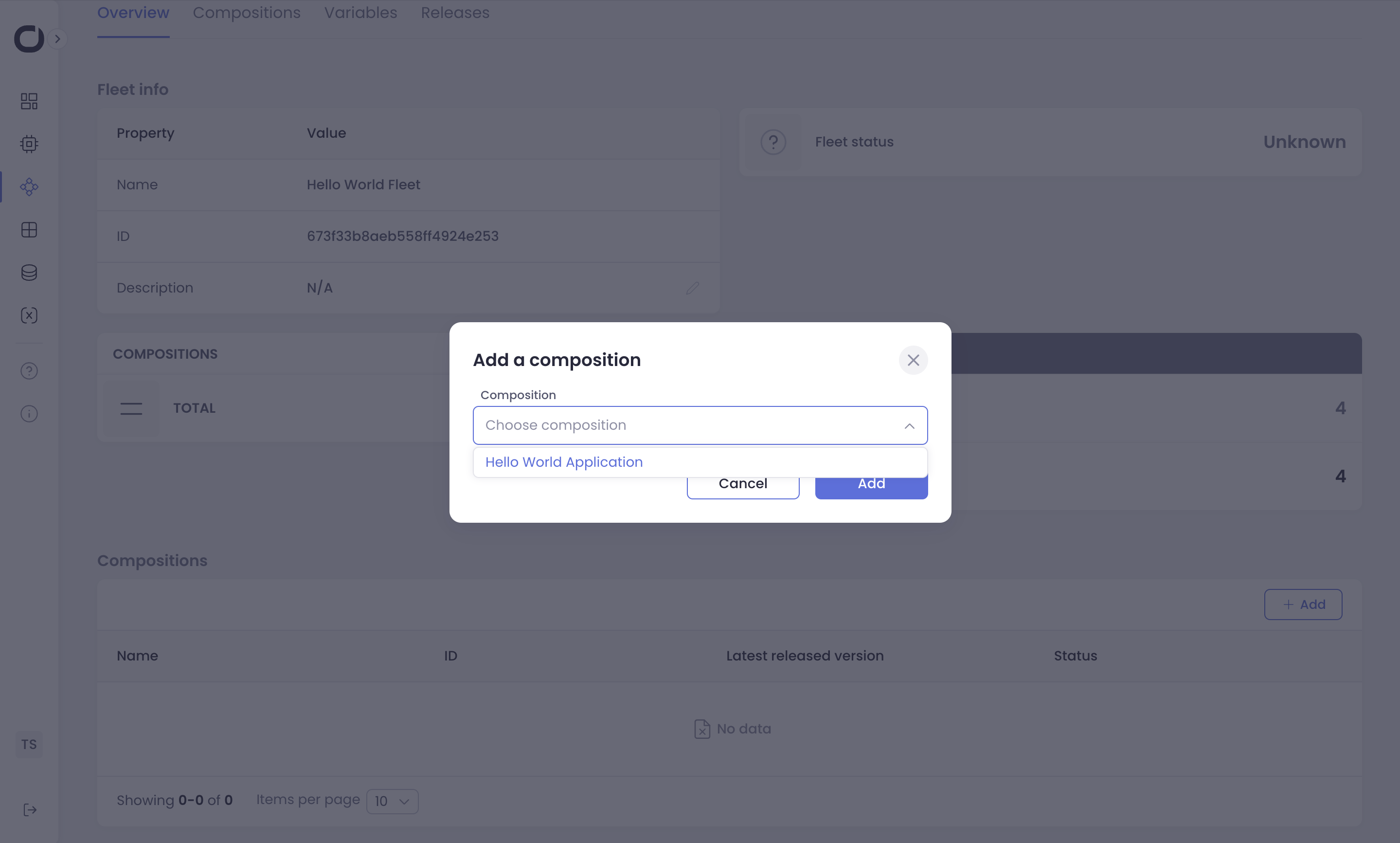This screenshot has height=843, width=1400.
Task: Edit description using the pencil icon
Action: click(x=692, y=288)
